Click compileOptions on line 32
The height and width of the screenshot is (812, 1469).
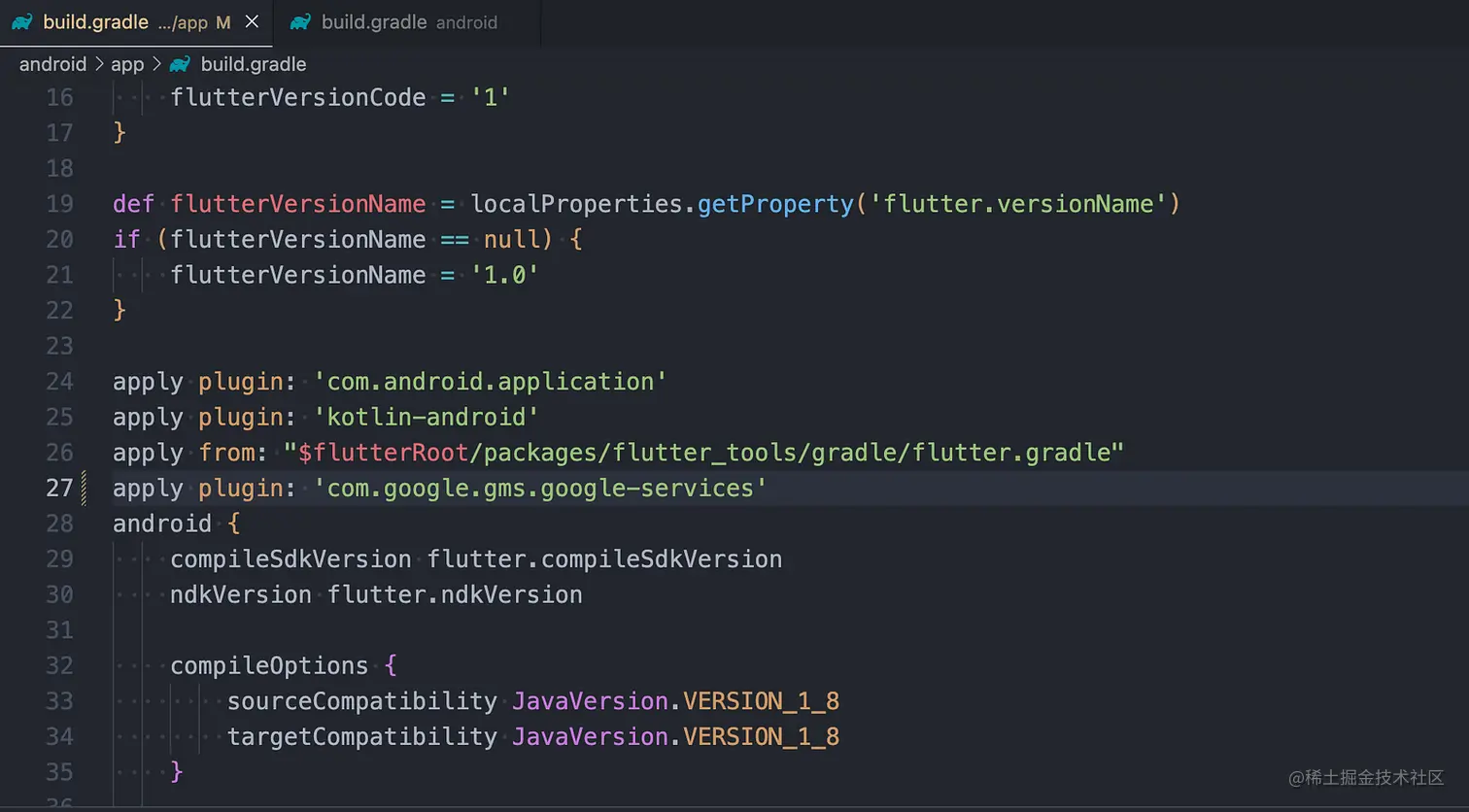[269, 666]
